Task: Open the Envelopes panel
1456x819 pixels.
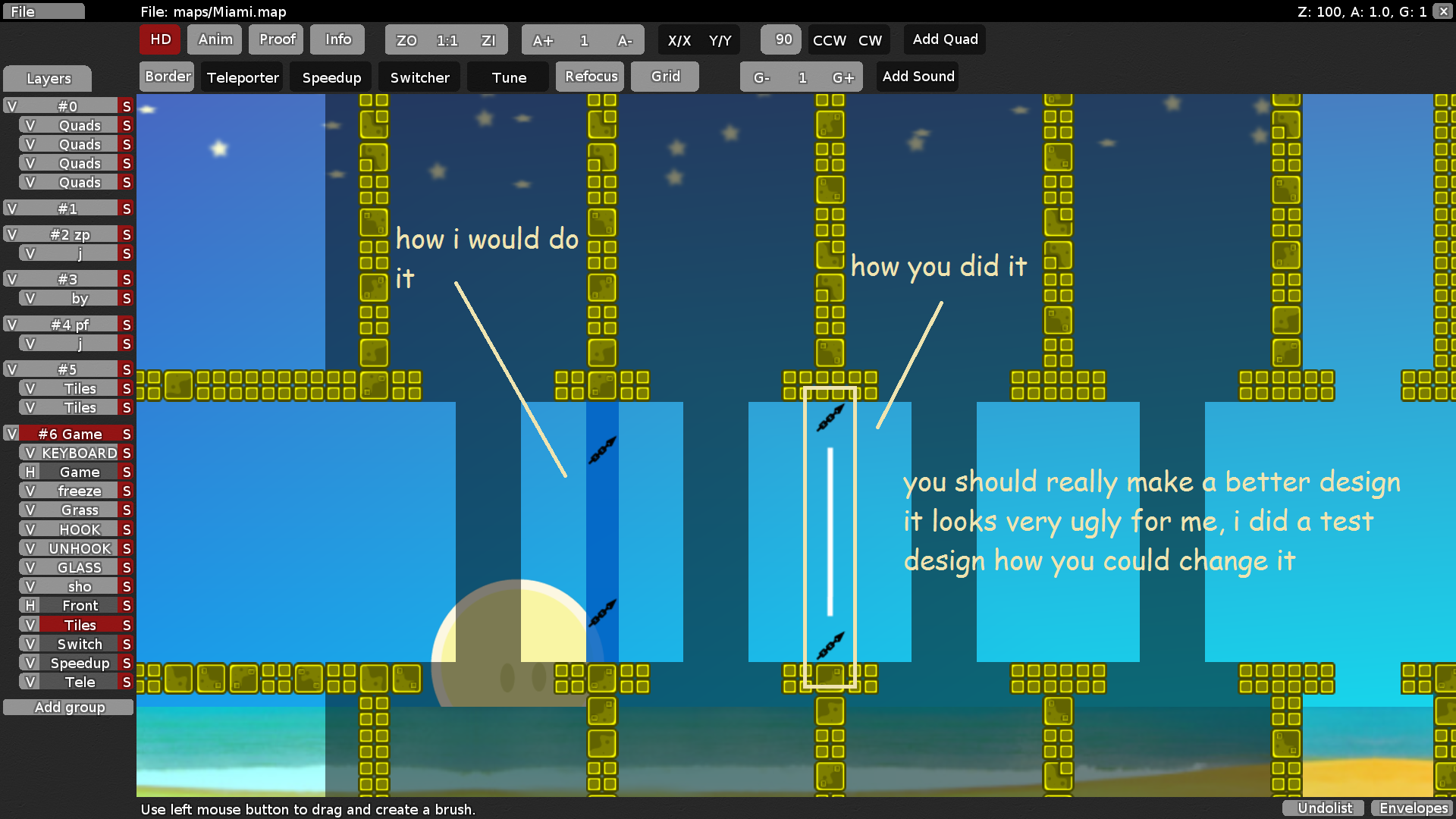Action: pos(1413,808)
